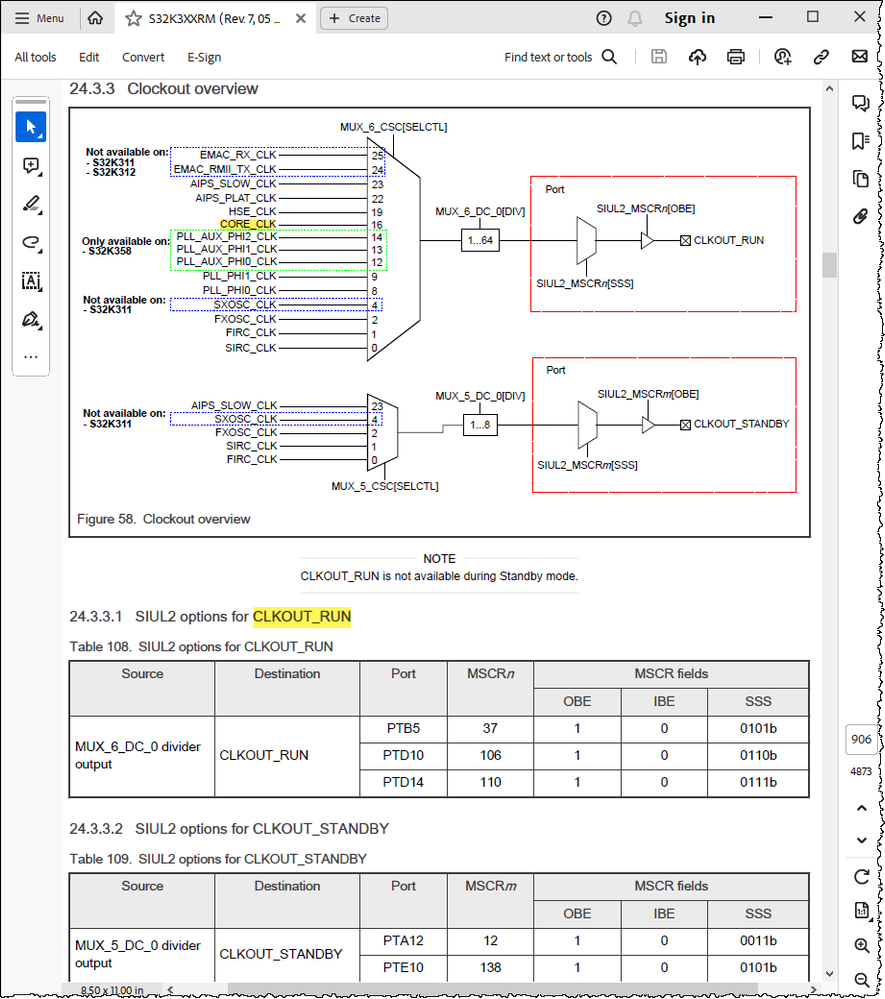Image resolution: width=885 pixels, height=999 pixels.
Task: Open page display settings icon
Action: [x=861, y=910]
